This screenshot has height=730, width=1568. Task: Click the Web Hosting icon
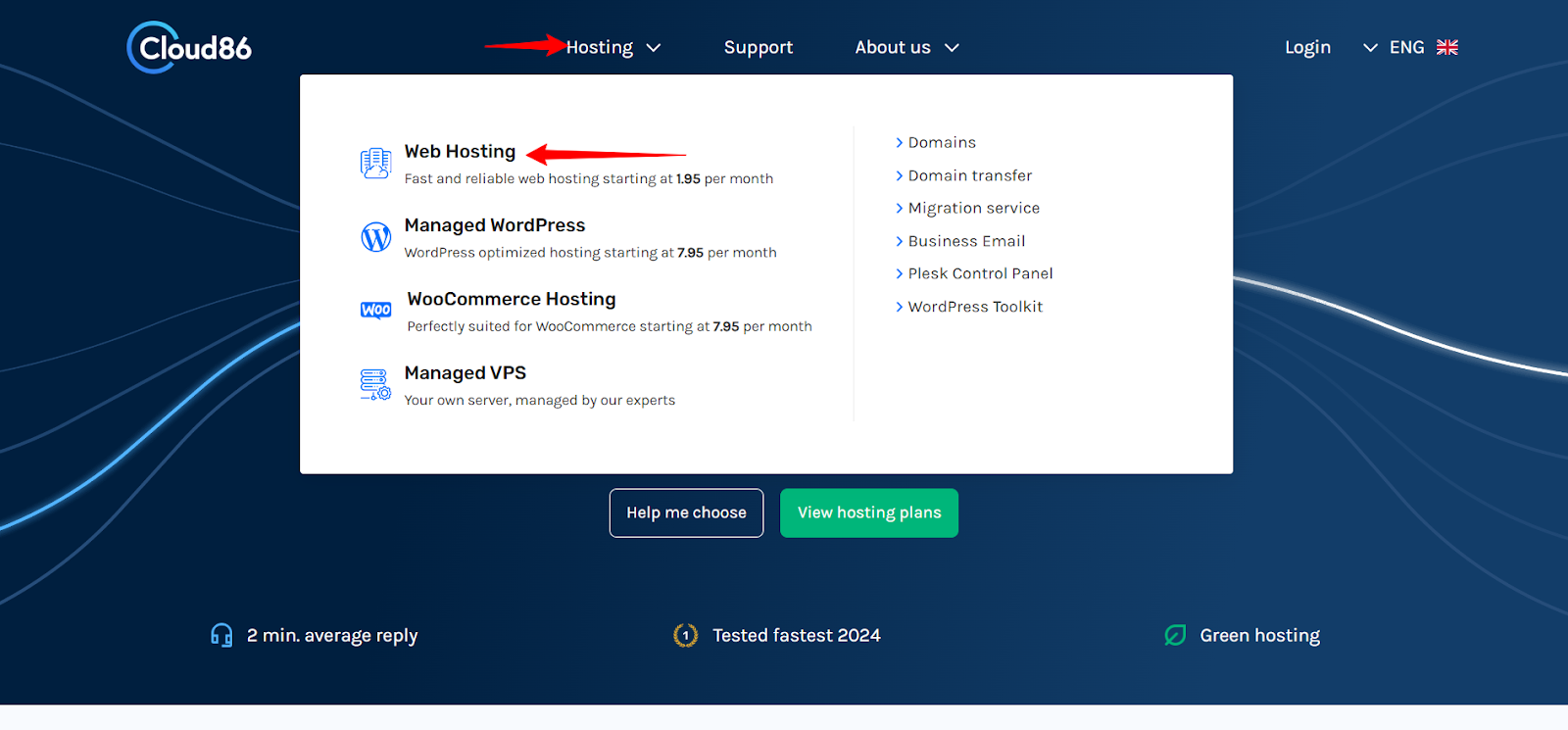click(x=375, y=163)
